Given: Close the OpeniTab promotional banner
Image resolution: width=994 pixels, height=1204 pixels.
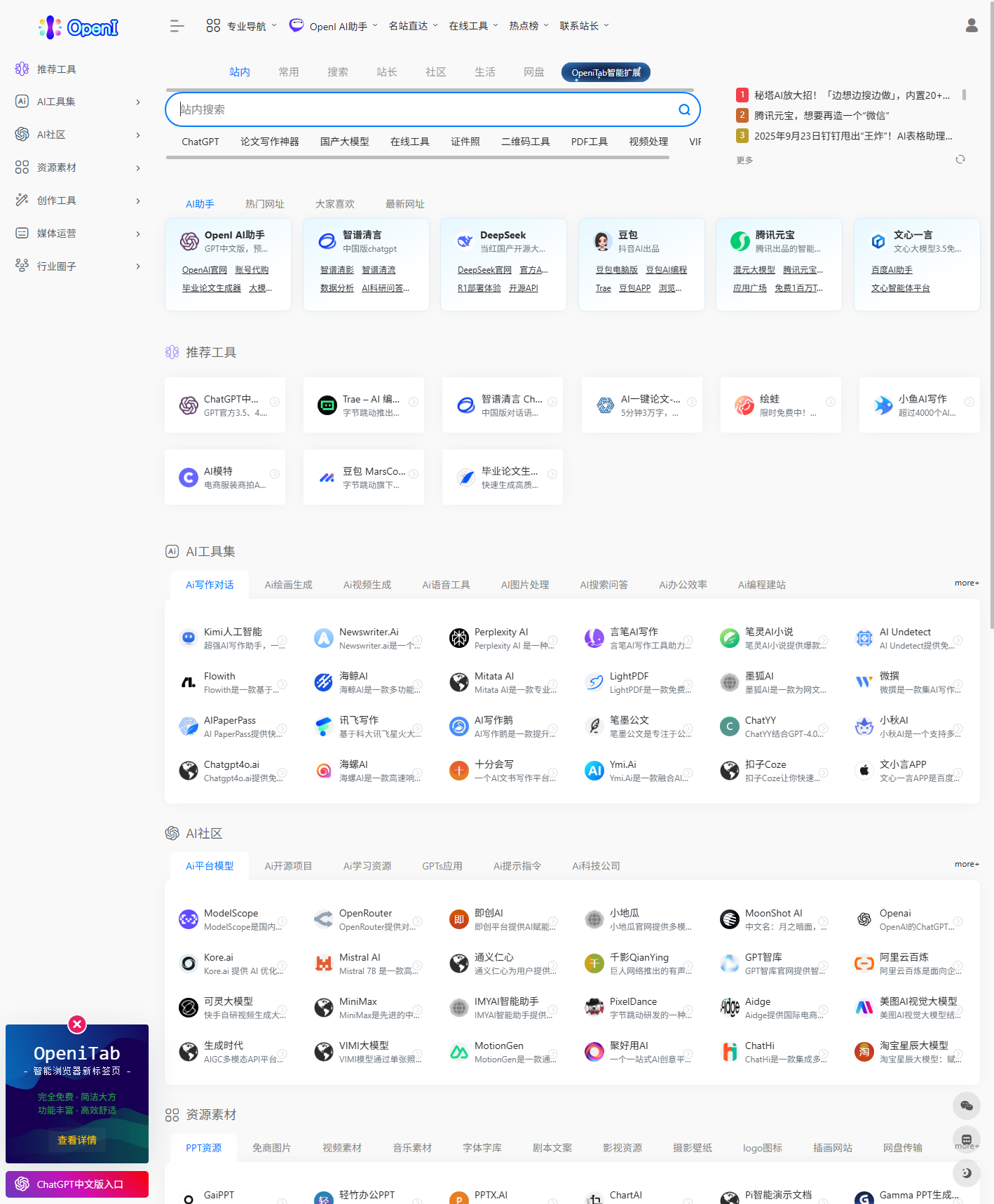Looking at the screenshot, I should 77,1024.
